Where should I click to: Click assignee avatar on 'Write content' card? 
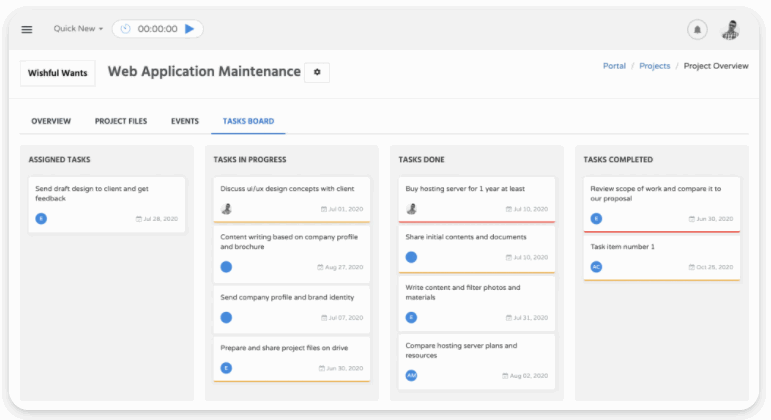coord(412,318)
